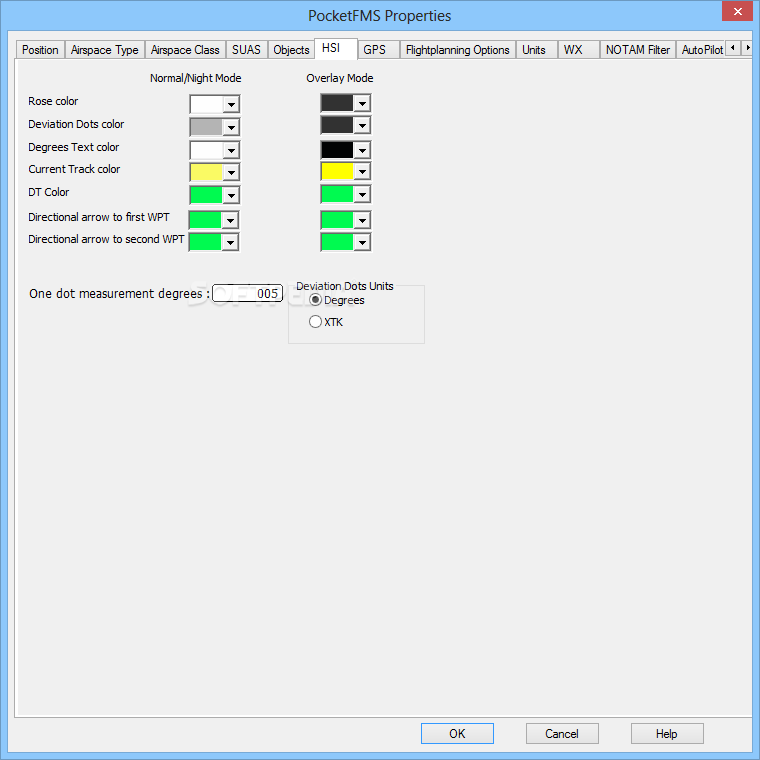The width and height of the screenshot is (760, 760).
Task: Select the HSI tab
Action: 336,48
